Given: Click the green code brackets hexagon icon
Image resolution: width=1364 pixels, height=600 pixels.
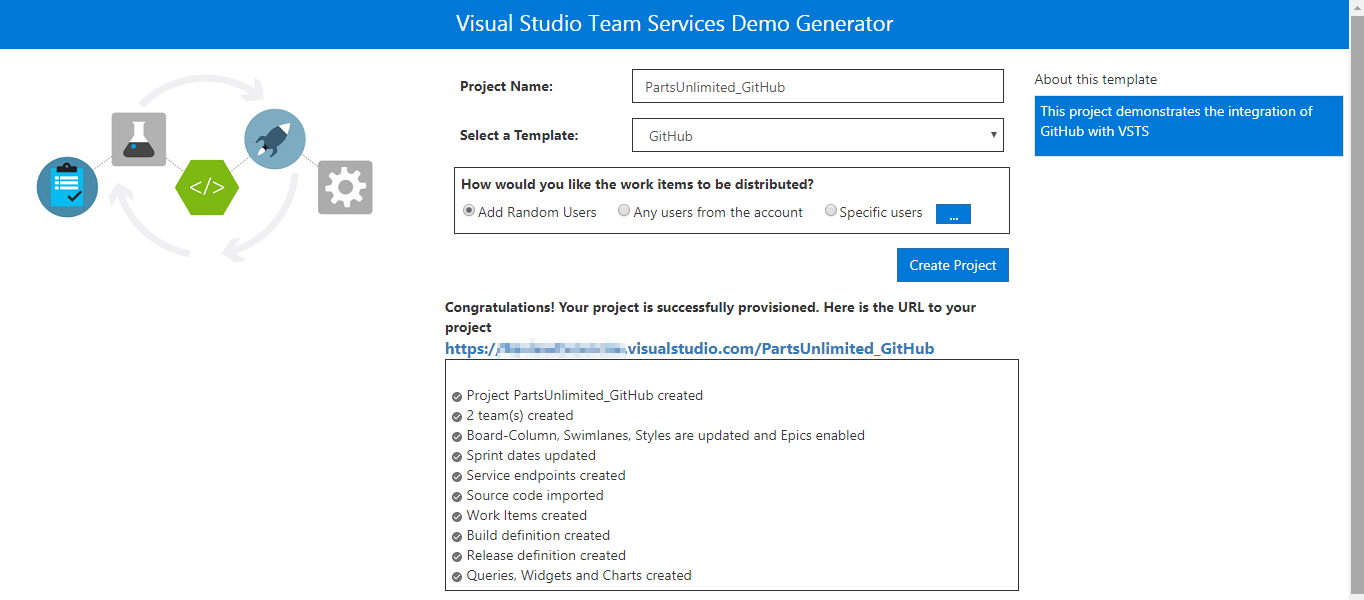Looking at the screenshot, I should click(207, 187).
